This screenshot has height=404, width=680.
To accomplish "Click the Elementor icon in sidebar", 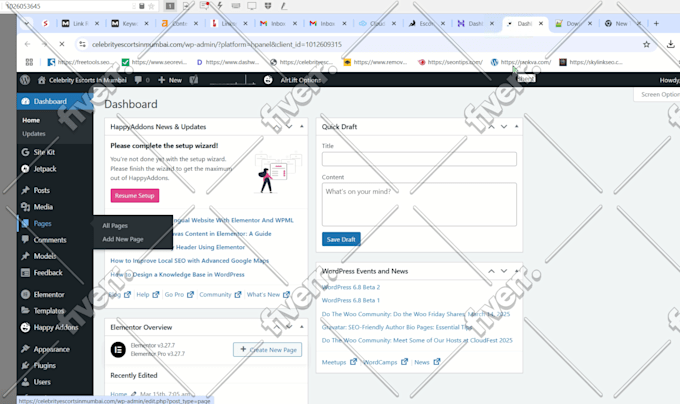I will [x=25, y=294].
